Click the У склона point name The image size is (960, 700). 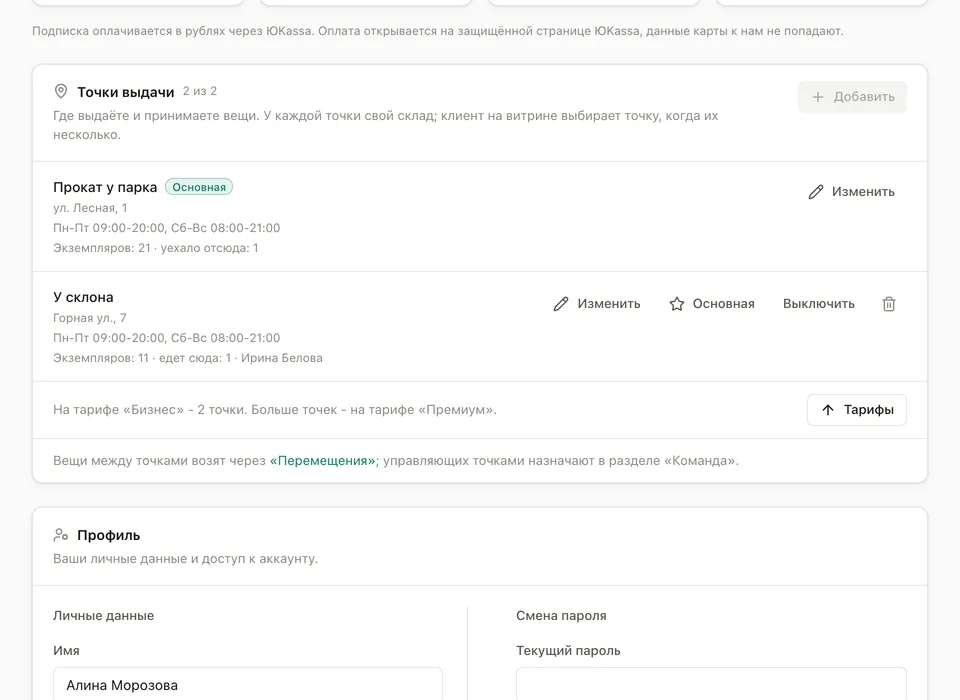click(83, 298)
